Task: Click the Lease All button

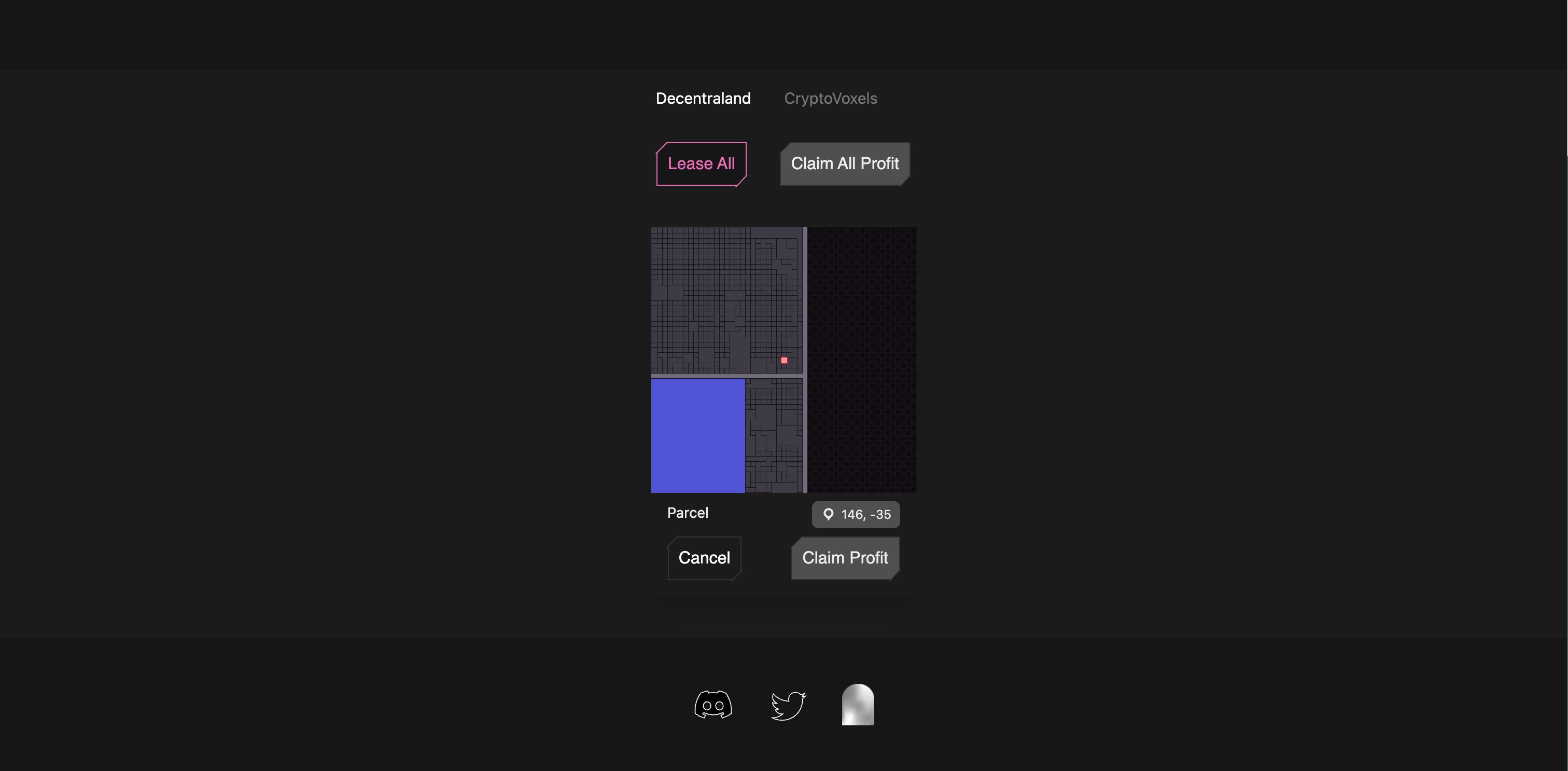Action: pyautogui.click(x=701, y=164)
